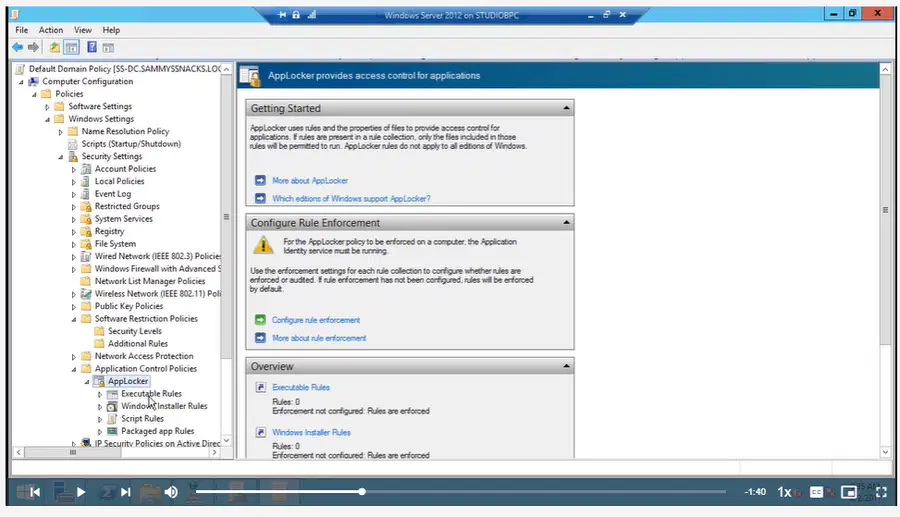Open Which editions of Windows support AppLocker link

coord(351,199)
